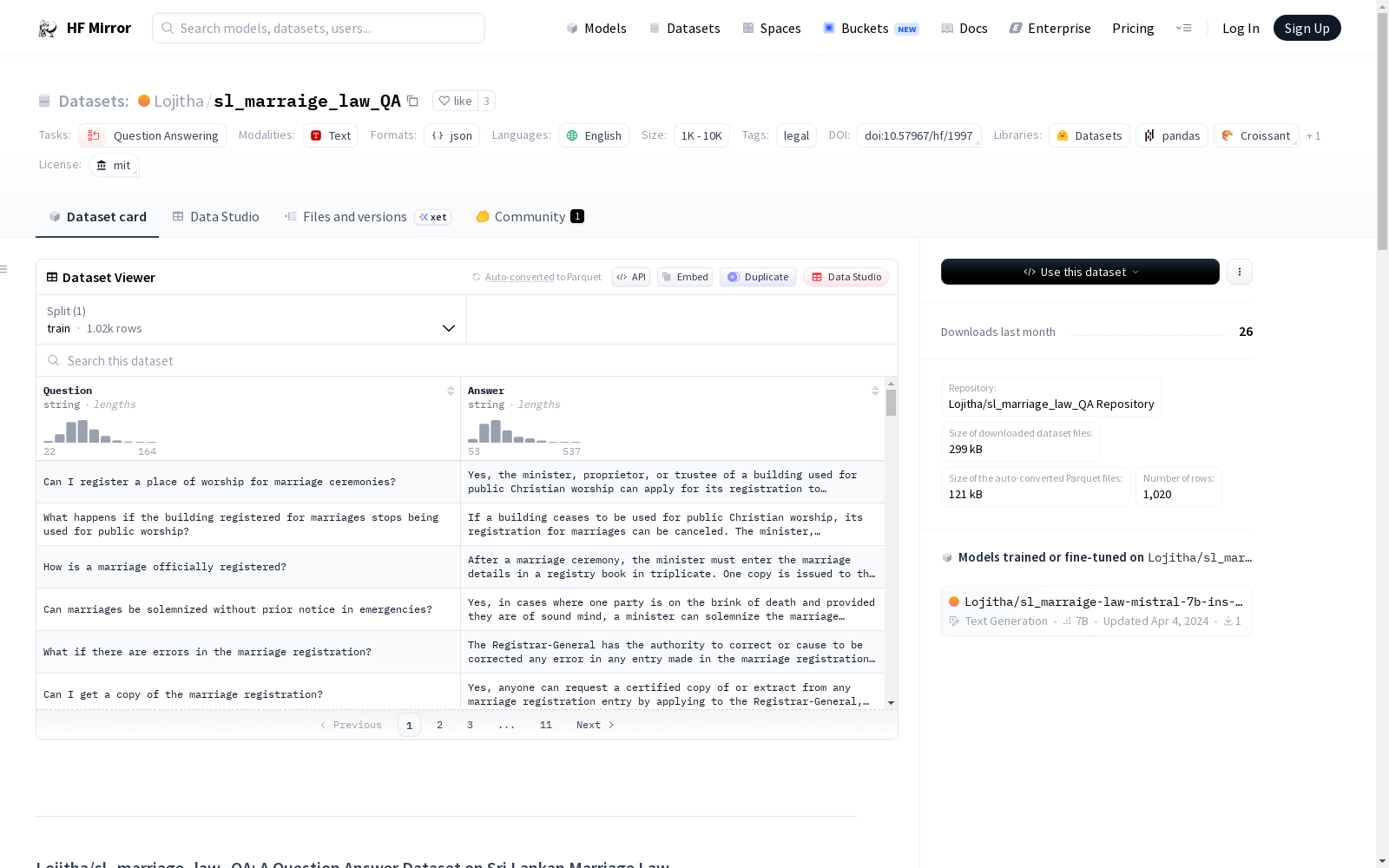Click the API button in Dataset Viewer

pos(631,277)
